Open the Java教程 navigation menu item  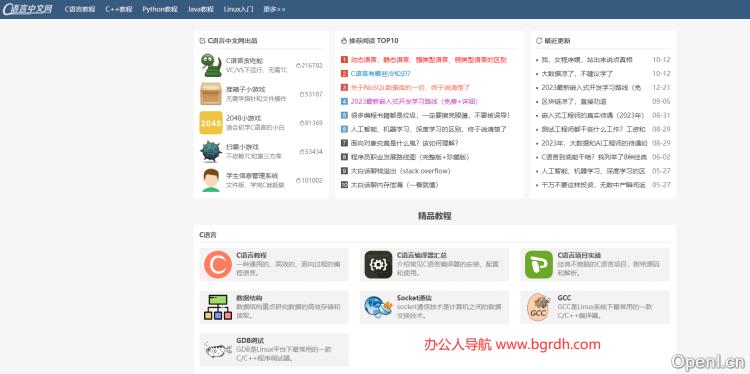(200, 9)
